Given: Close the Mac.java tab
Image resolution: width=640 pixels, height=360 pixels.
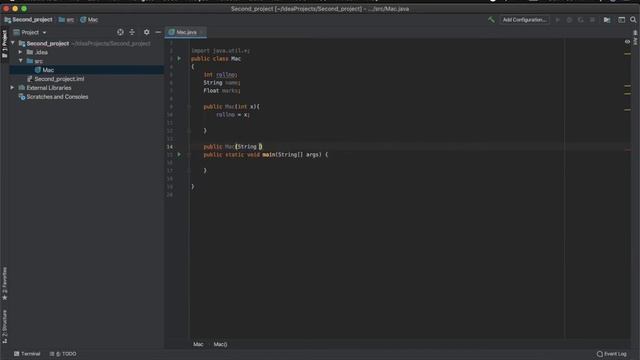Looking at the screenshot, I should tap(202, 32).
